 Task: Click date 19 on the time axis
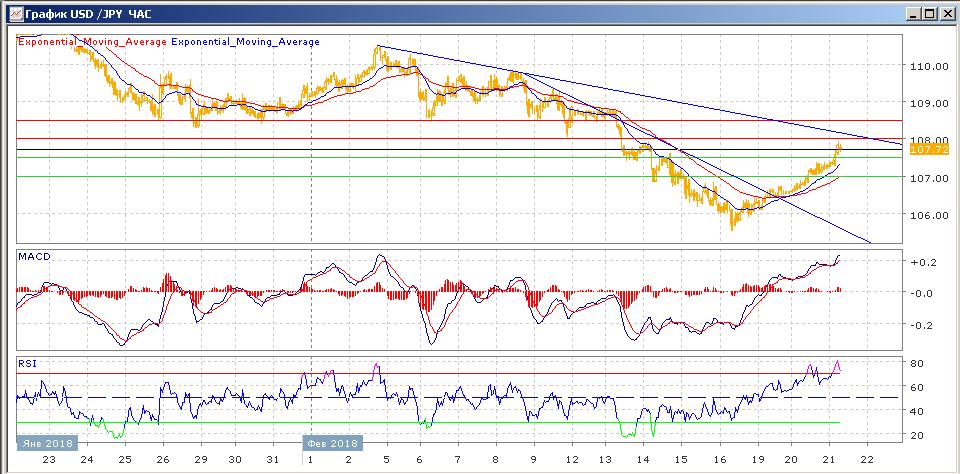click(758, 461)
